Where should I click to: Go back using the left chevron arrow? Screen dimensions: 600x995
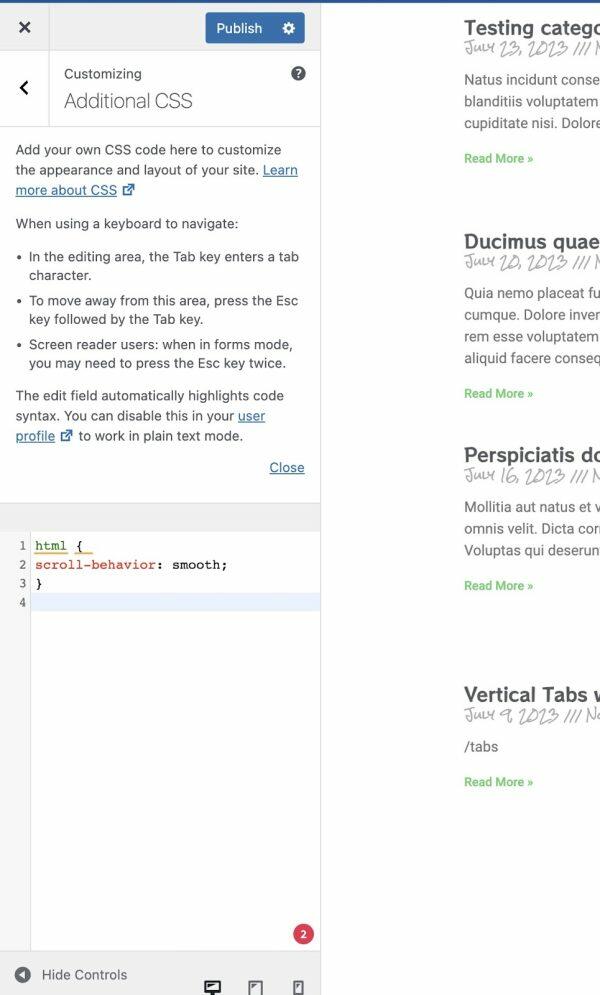coord(24,88)
